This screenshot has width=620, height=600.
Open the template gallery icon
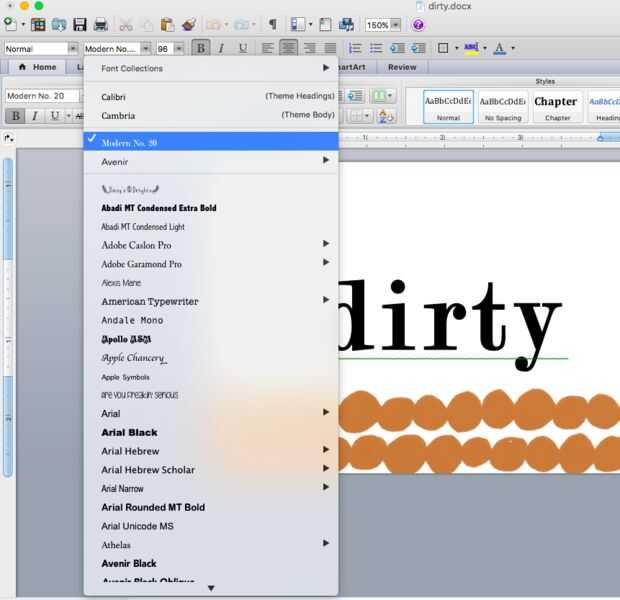point(38,25)
